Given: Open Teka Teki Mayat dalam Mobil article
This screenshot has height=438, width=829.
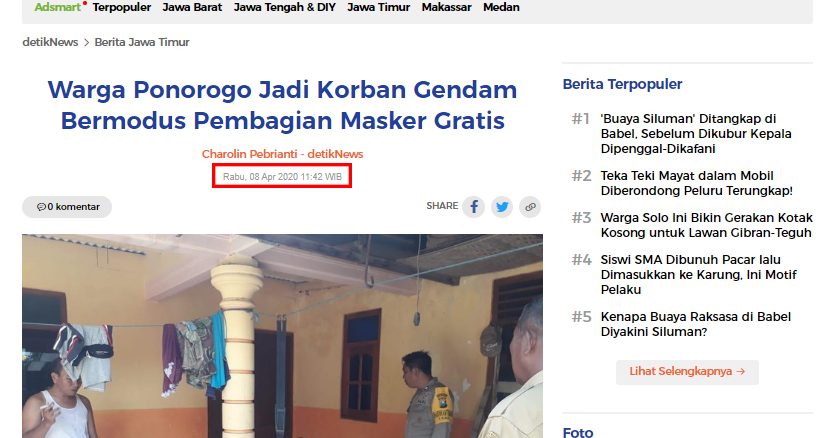Looking at the screenshot, I should click(696, 183).
